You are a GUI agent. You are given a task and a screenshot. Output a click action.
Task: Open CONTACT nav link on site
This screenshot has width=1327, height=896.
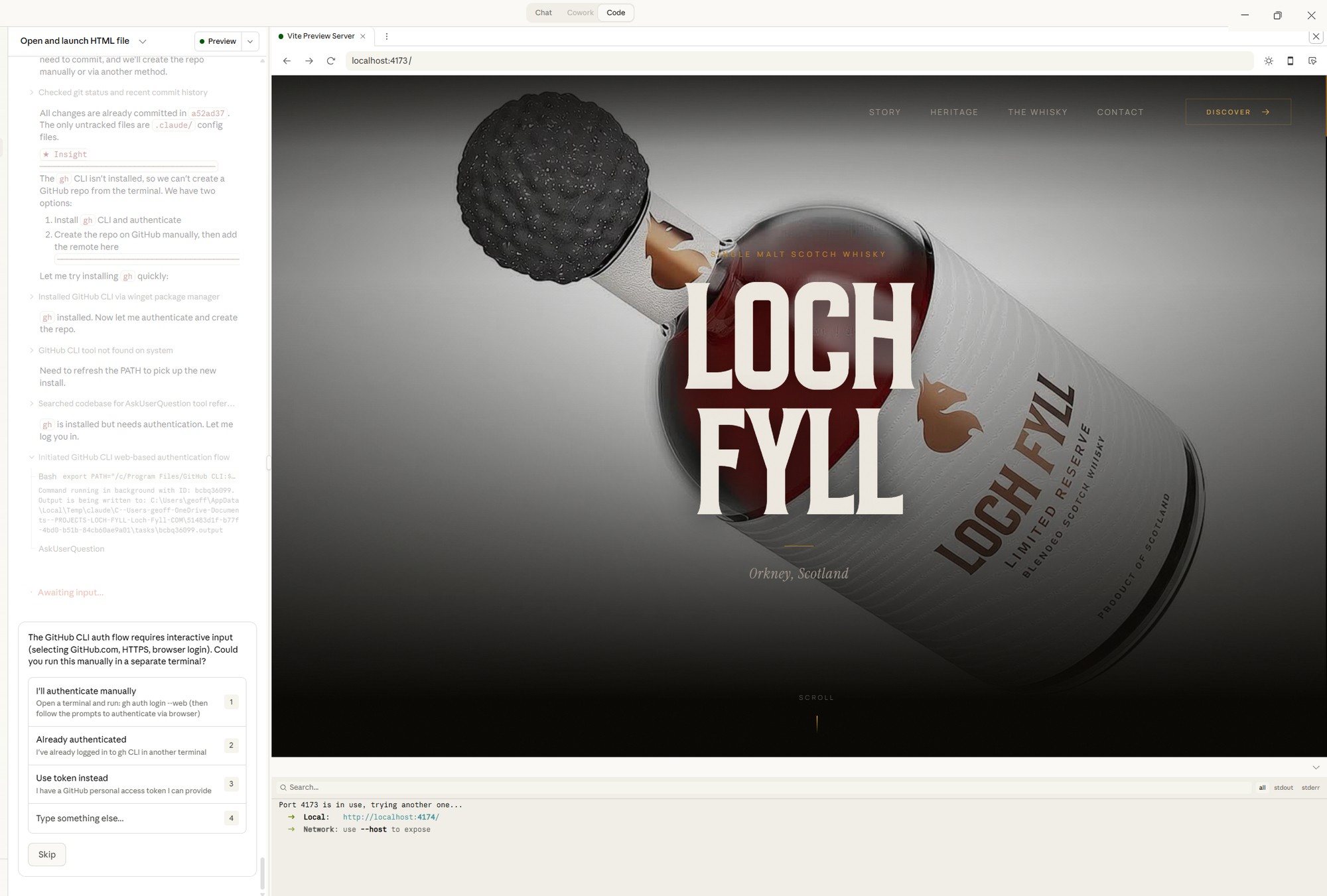(1120, 112)
